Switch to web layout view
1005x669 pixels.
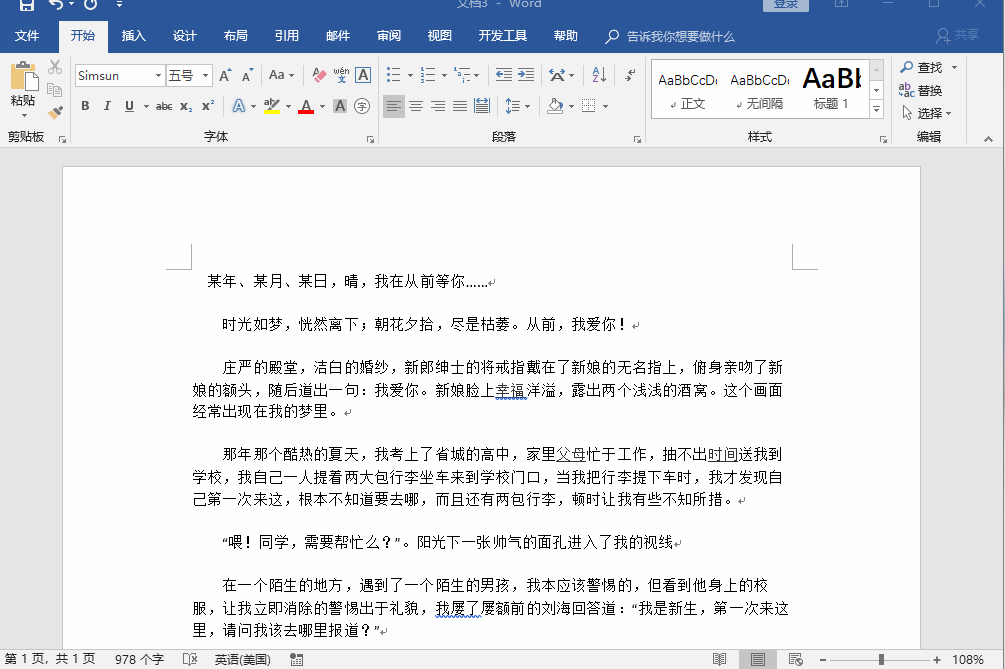(x=795, y=659)
